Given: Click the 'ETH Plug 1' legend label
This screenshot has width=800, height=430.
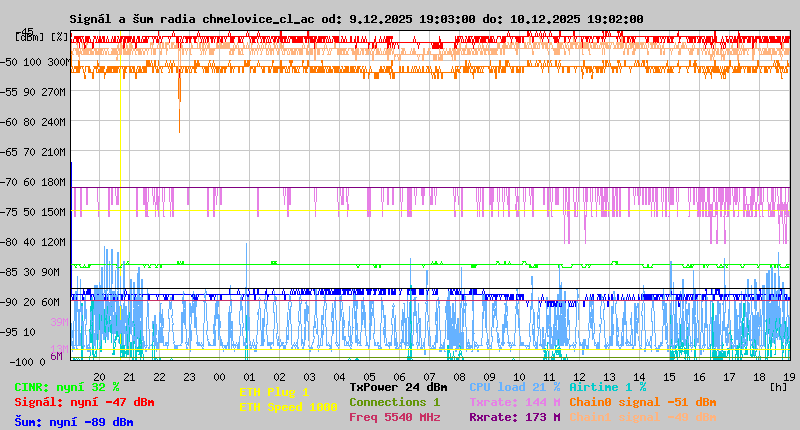Looking at the screenshot, I should (x=274, y=392).
